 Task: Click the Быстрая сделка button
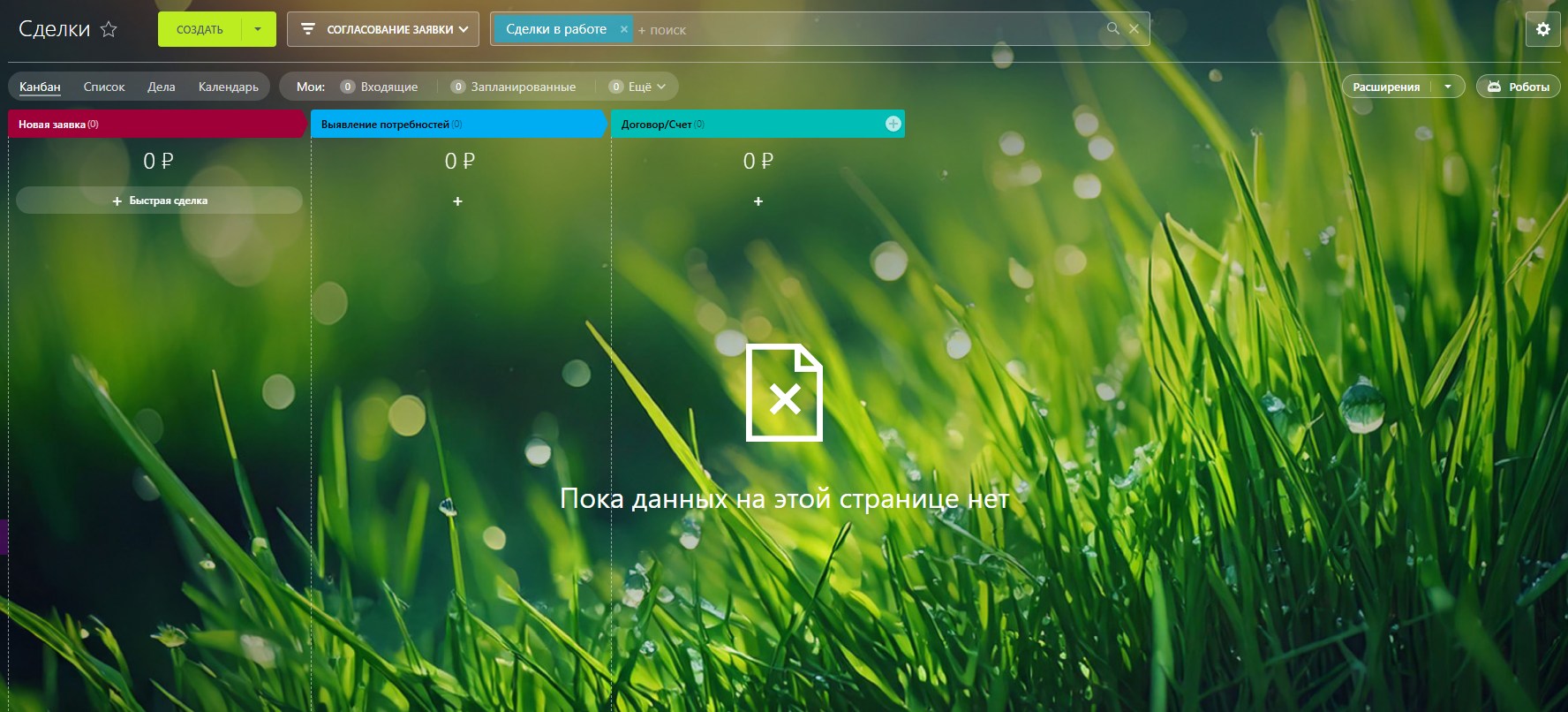pyautogui.click(x=159, y=201)
